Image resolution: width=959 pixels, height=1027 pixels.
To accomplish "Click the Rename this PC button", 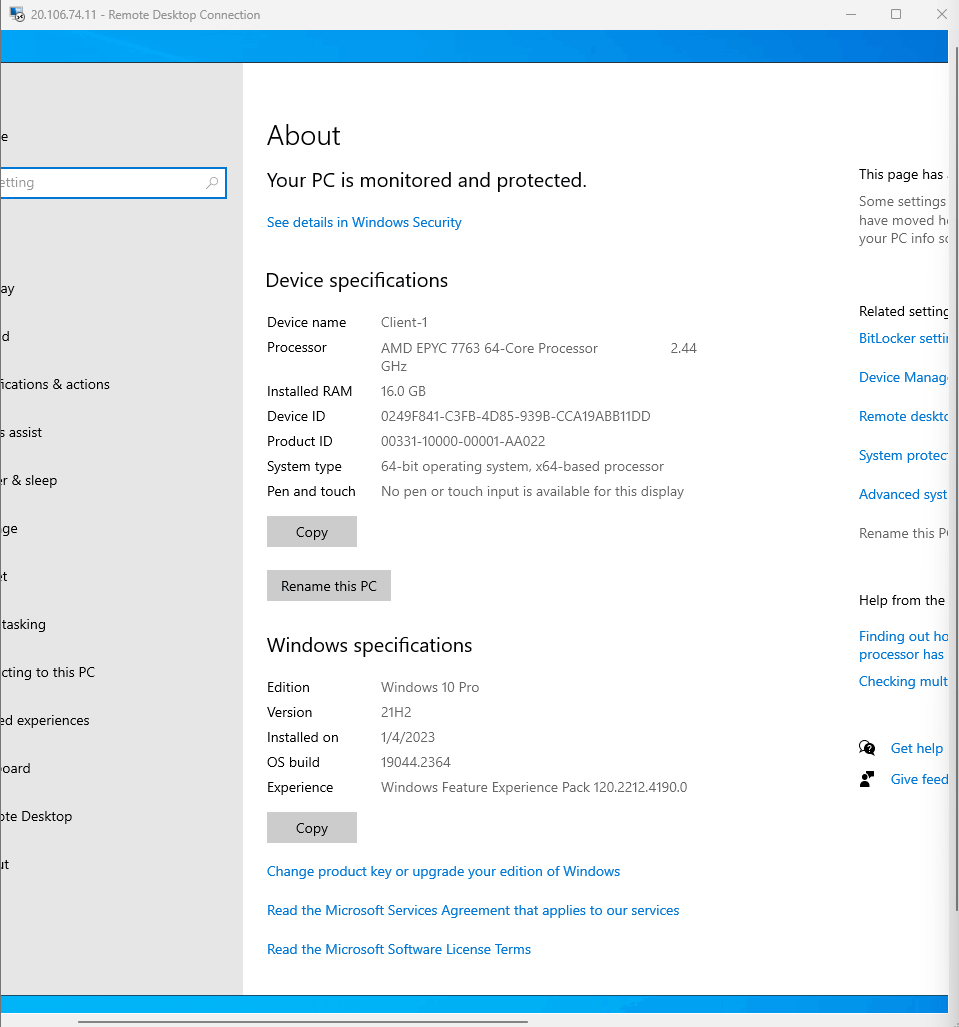I will pyautogui.click(x=329, y=586).
